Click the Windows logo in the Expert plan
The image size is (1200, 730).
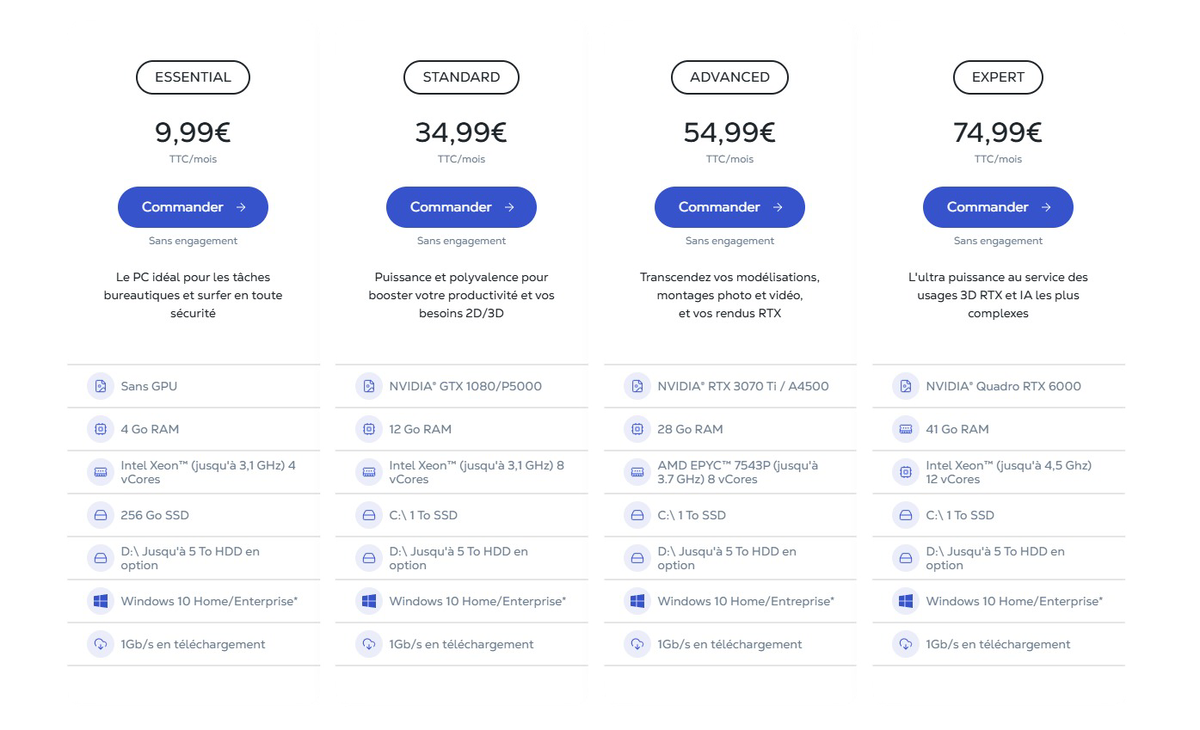[905, 601]
